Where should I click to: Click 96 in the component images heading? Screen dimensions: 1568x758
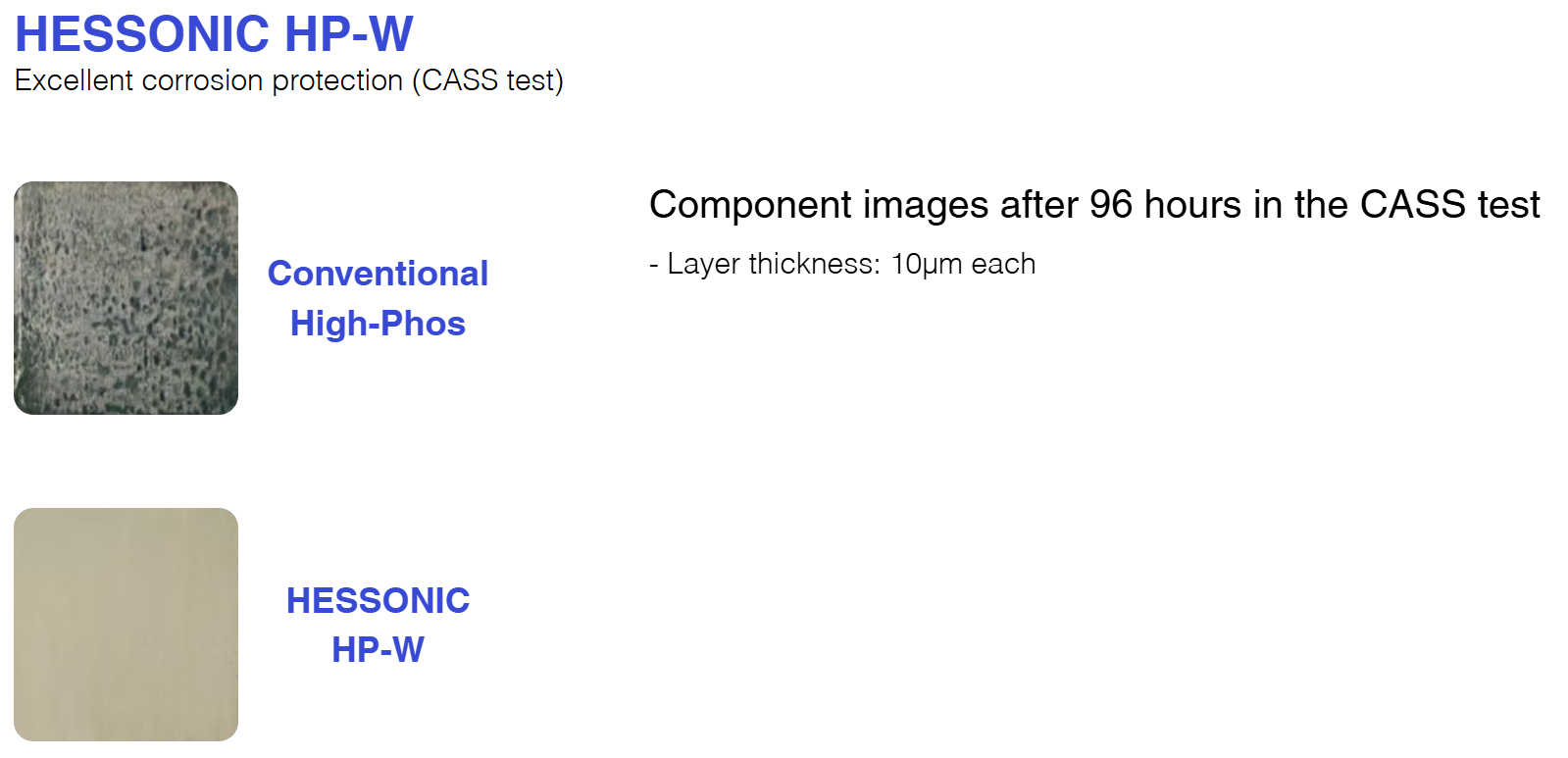1110,205
